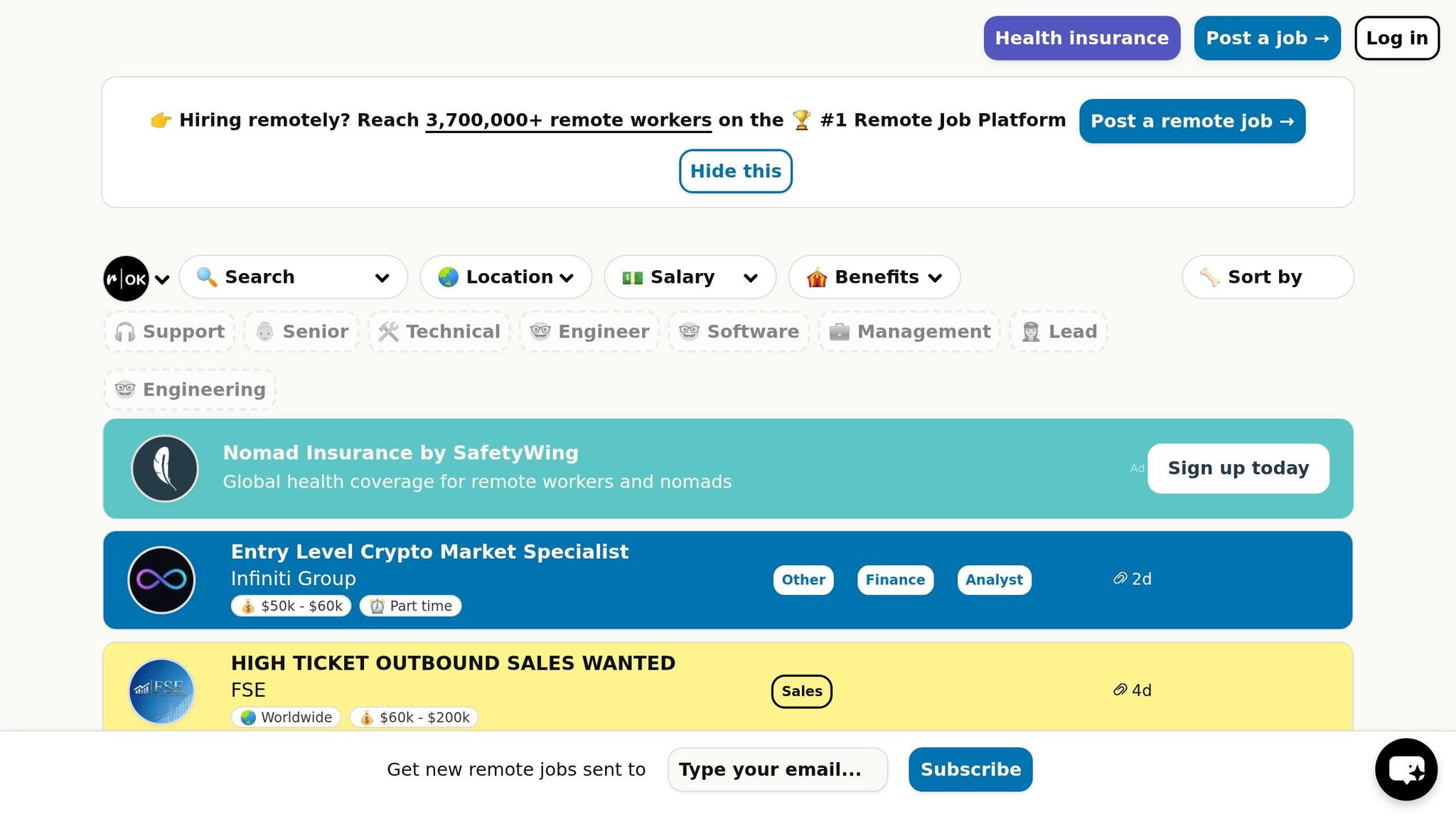The image size is (1456, 819).
Task: Select the Finance tag on Crypto job
Action: [x=895, y=580]
